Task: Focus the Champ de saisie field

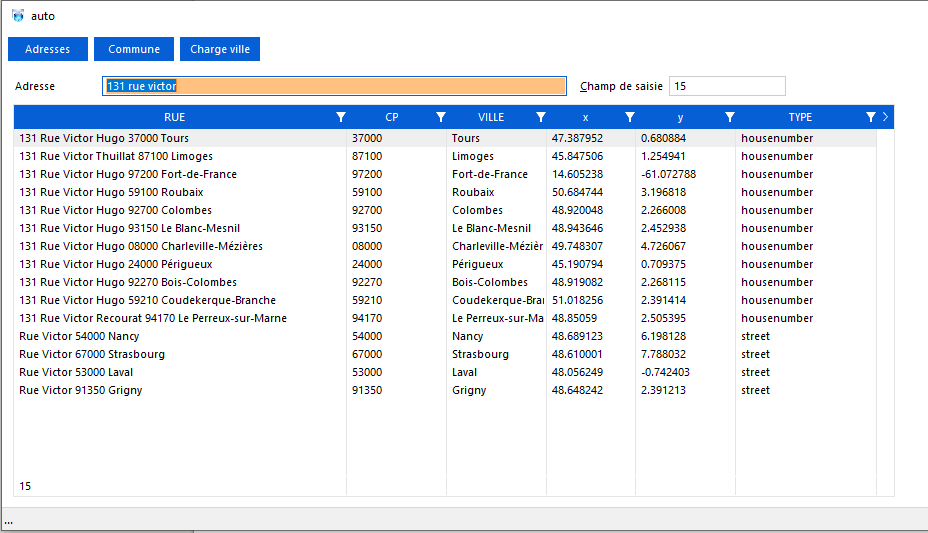Action: pyautogui.click(x=727, y=86)
